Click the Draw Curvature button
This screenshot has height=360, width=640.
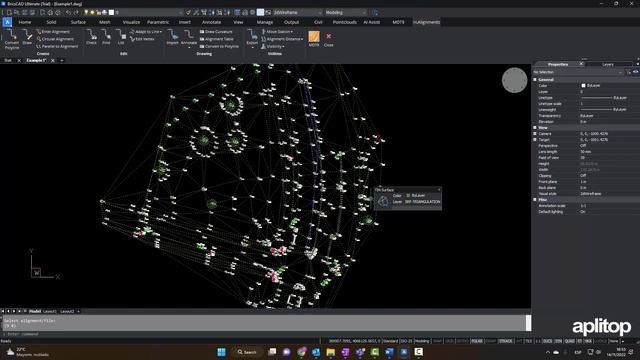(x=216, y=31)
